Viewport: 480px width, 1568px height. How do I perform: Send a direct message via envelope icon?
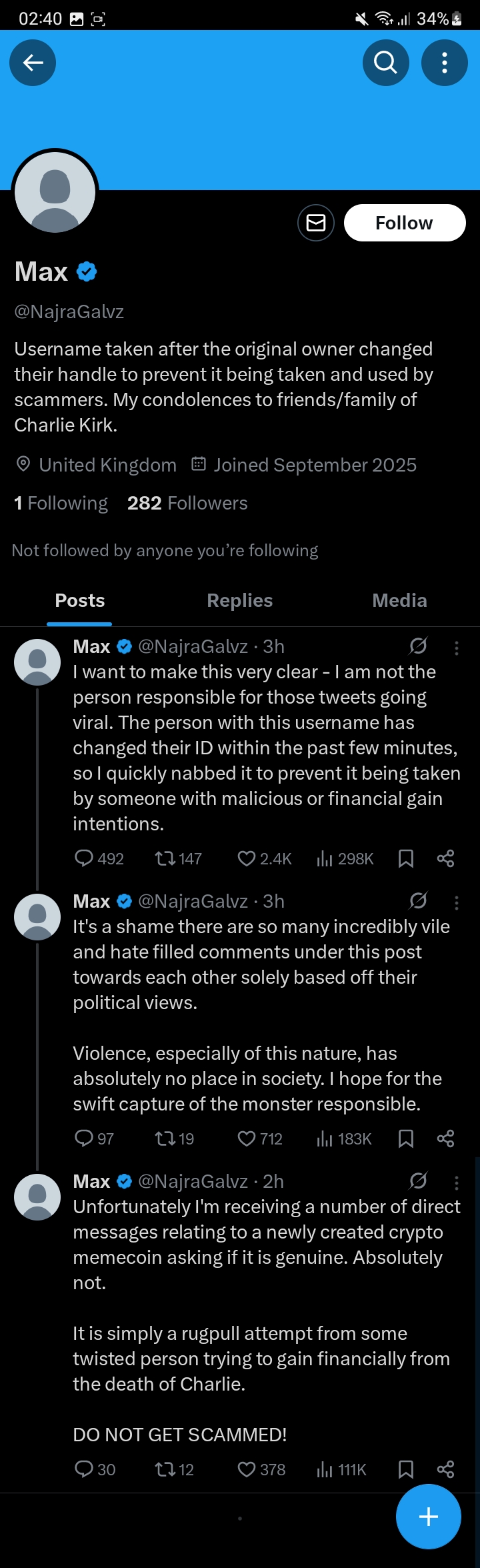(x=316, y=223)
